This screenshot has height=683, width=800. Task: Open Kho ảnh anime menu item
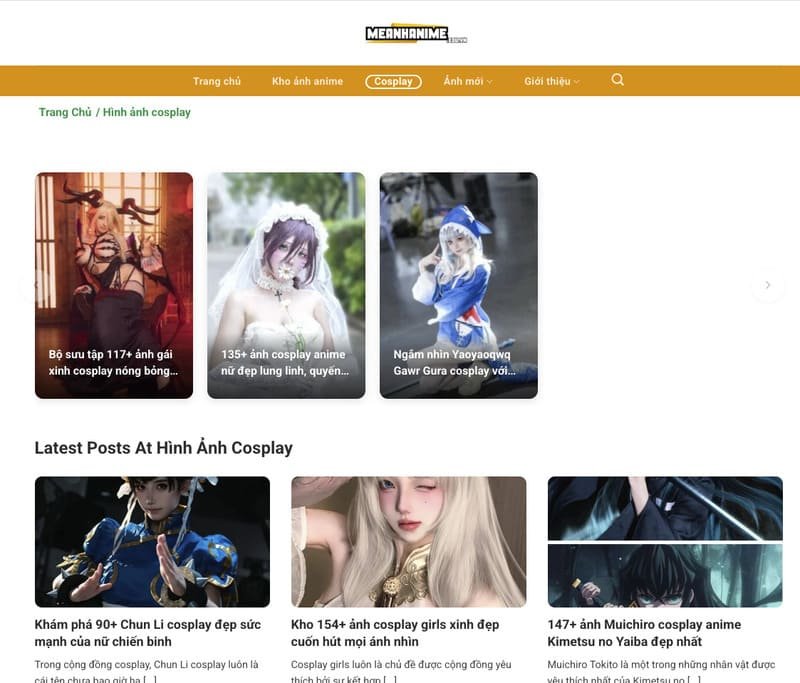tap(307, 81)
